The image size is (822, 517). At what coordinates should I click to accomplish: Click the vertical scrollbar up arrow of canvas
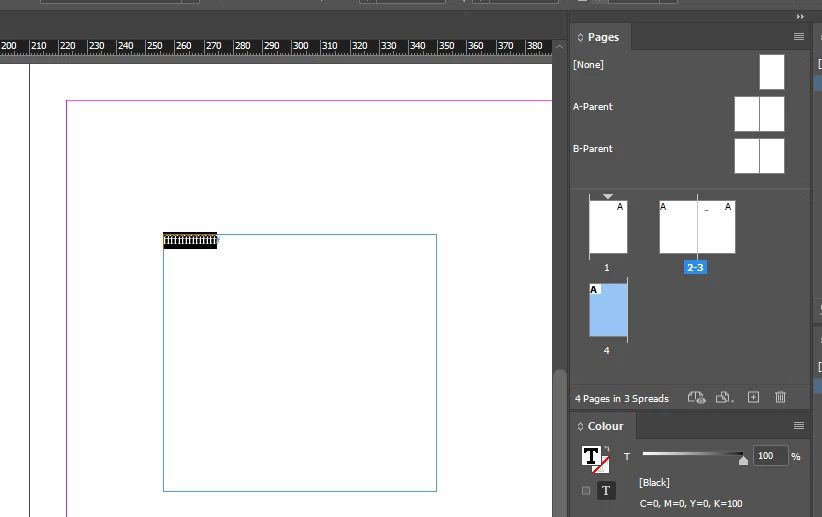point(559,47)
